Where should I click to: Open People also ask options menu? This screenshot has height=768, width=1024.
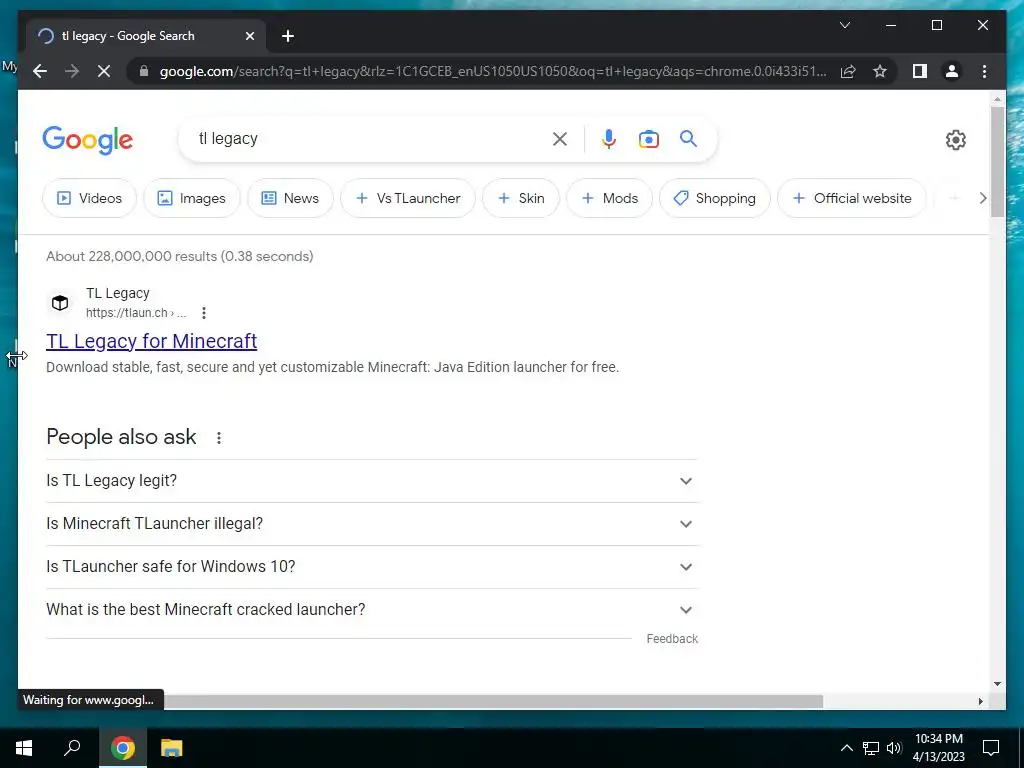[x=219, y=438]
